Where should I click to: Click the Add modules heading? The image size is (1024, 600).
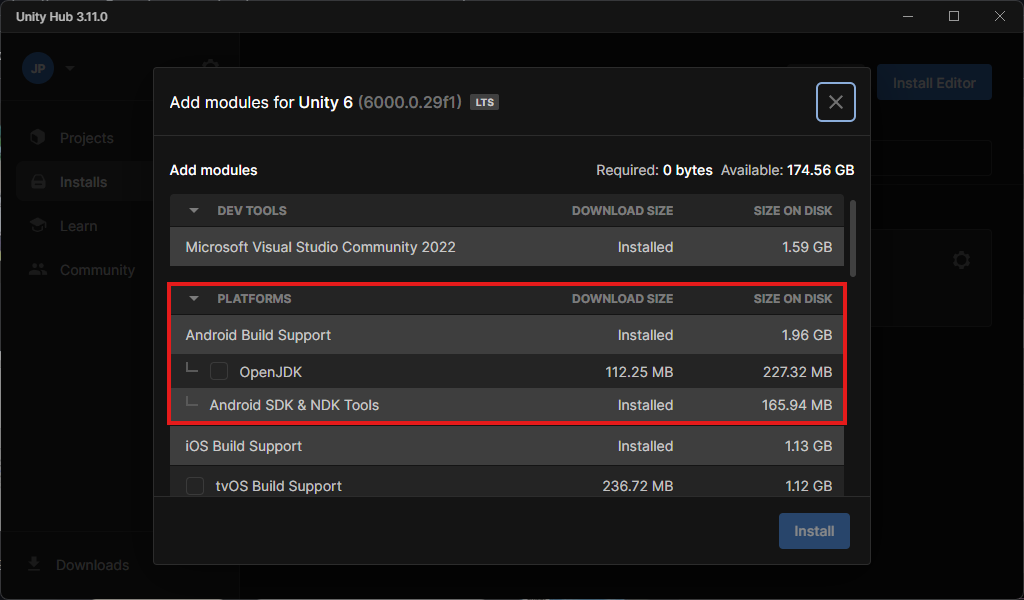click(214, 170)
